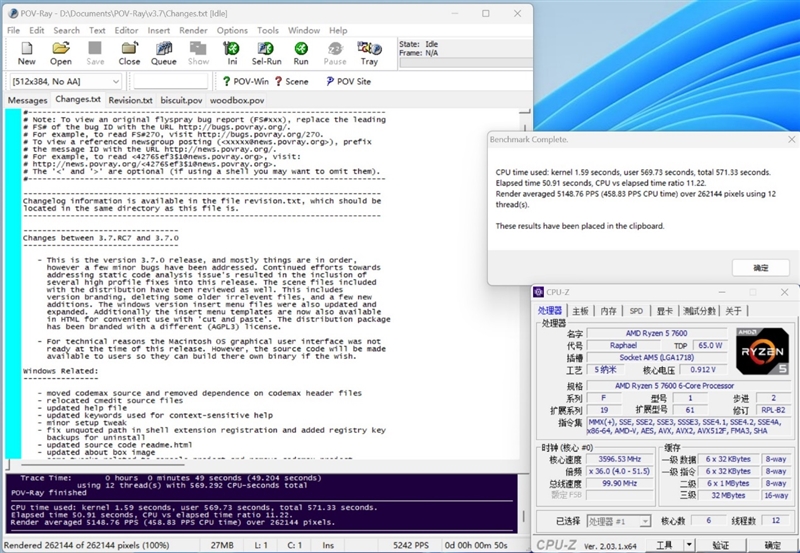Click the New file toolbar icon
800x553 pixels.
point(26,52)
